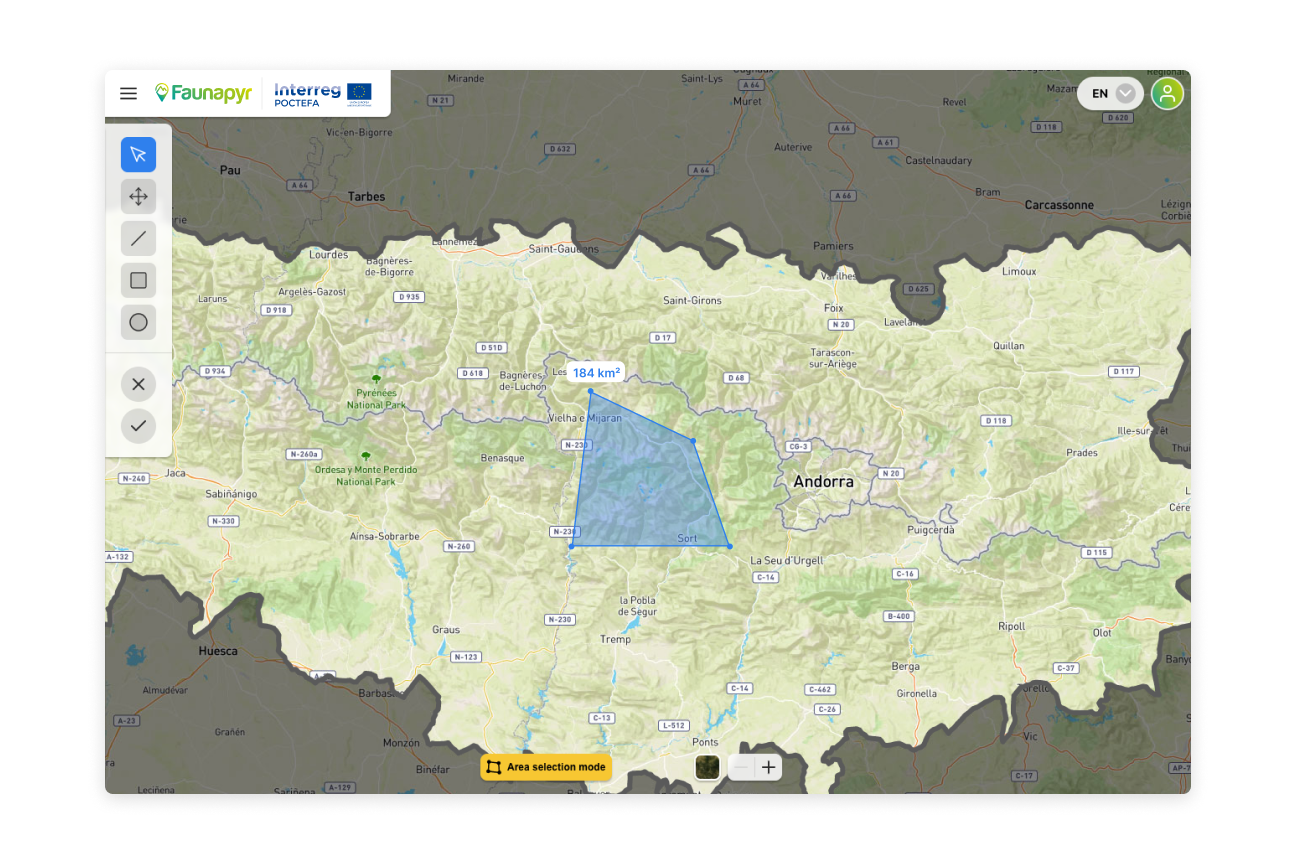Click the Area selection mode badge
1296x864 pixels.
pyautogui.click(x=546, y=767)
